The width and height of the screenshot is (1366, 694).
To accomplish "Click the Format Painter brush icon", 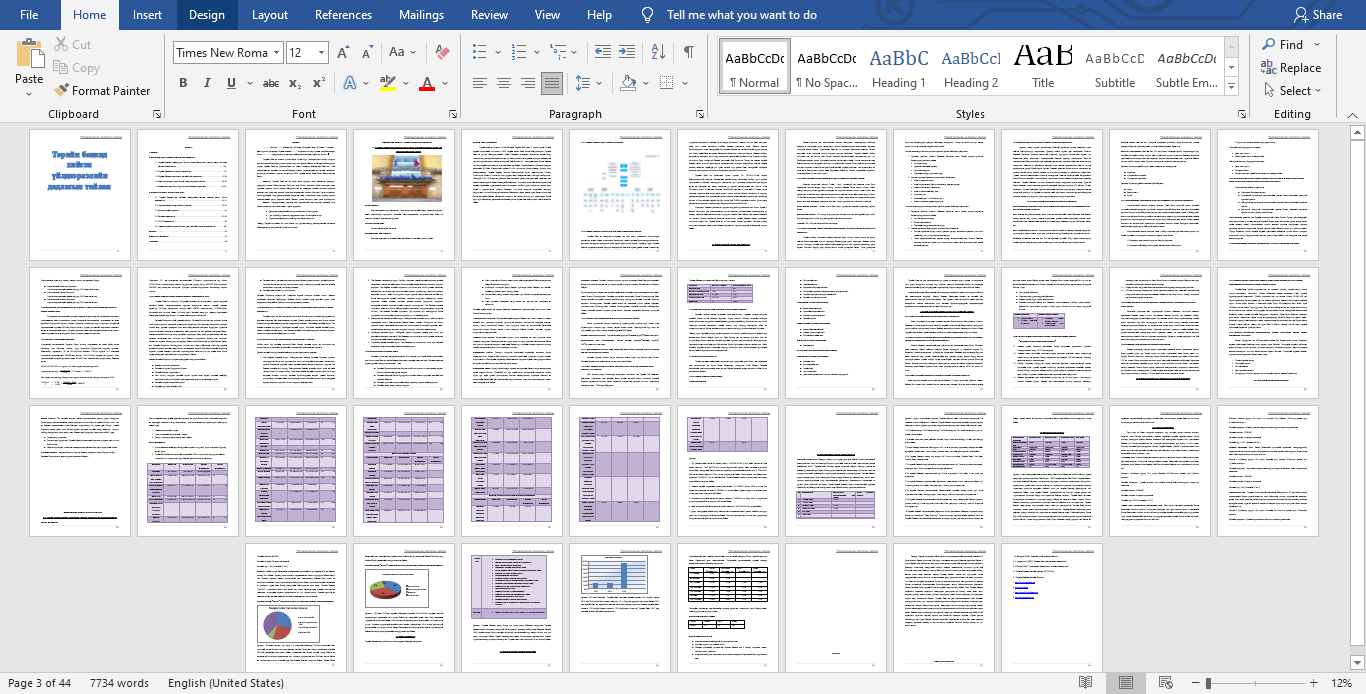I will coord(62,90).
